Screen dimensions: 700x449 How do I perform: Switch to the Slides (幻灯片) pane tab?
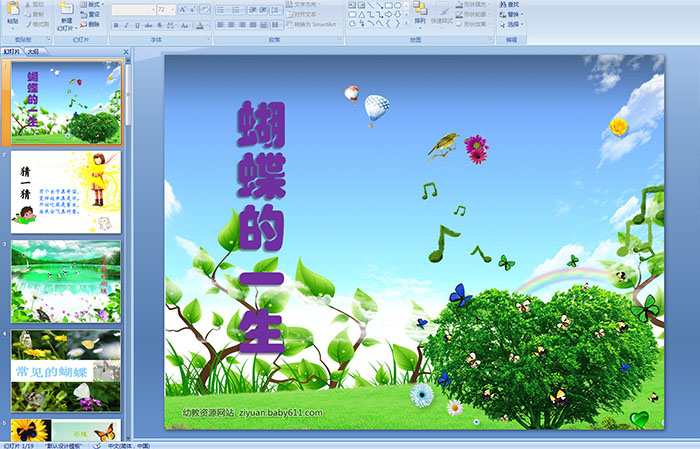pyautogui.click(x=12, y=50)
